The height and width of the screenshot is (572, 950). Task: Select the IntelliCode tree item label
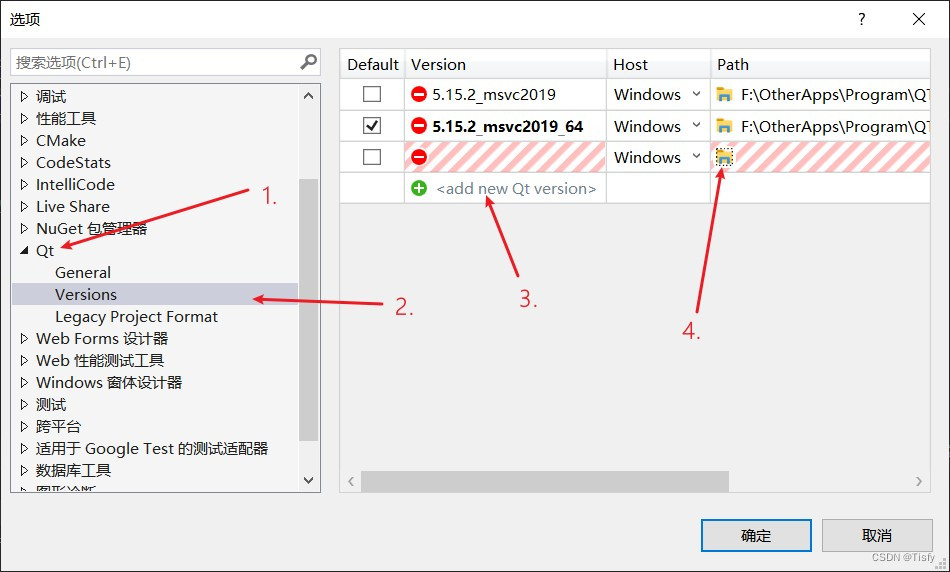coord(75,184)
